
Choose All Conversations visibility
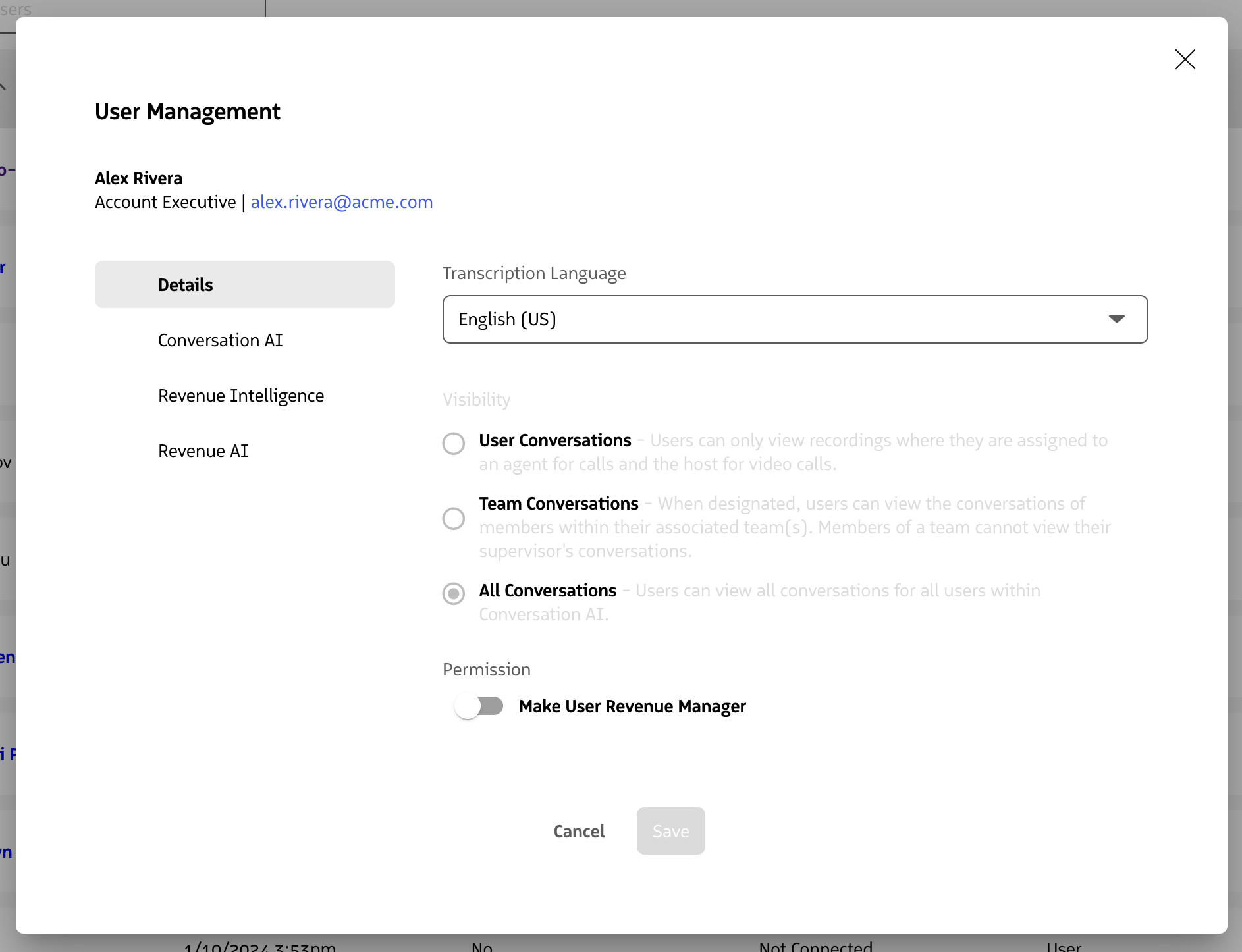coord(453,594)
